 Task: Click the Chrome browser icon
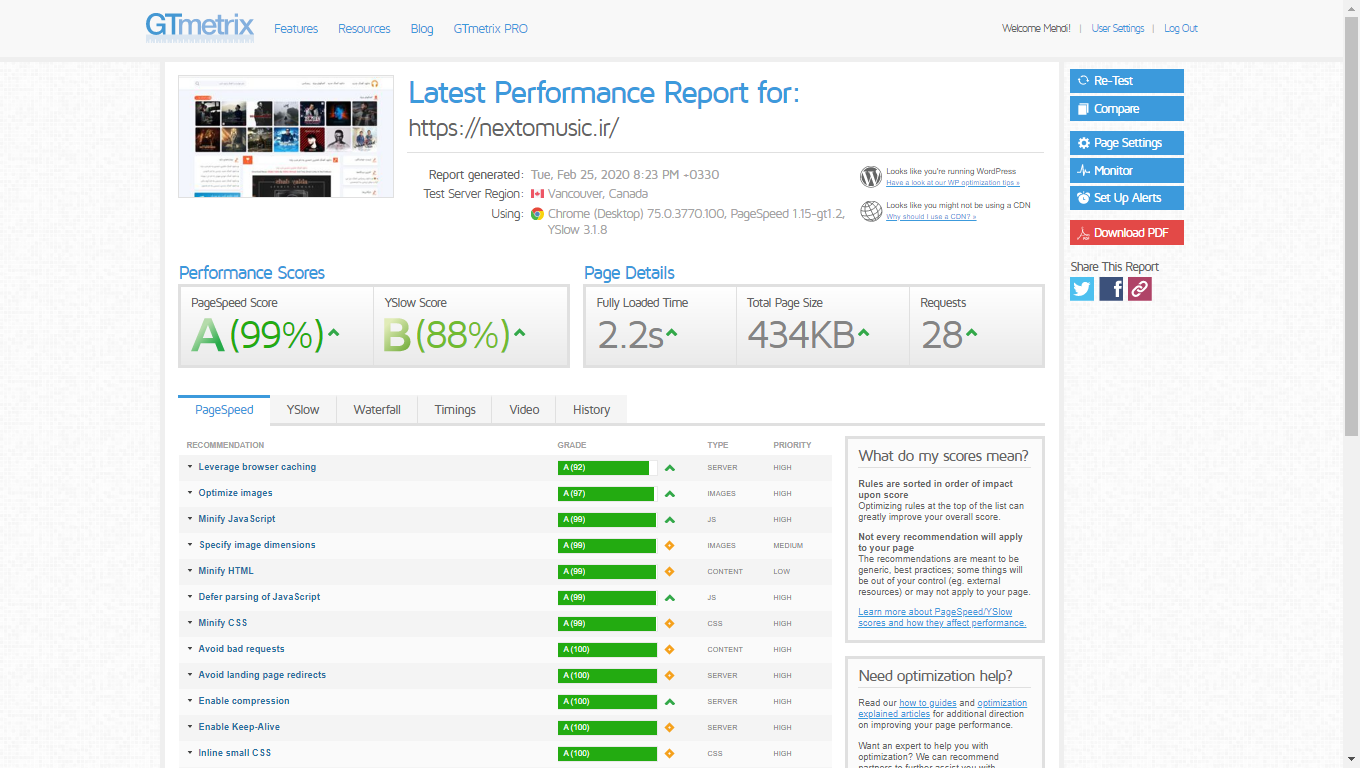[x=537, y=213]
